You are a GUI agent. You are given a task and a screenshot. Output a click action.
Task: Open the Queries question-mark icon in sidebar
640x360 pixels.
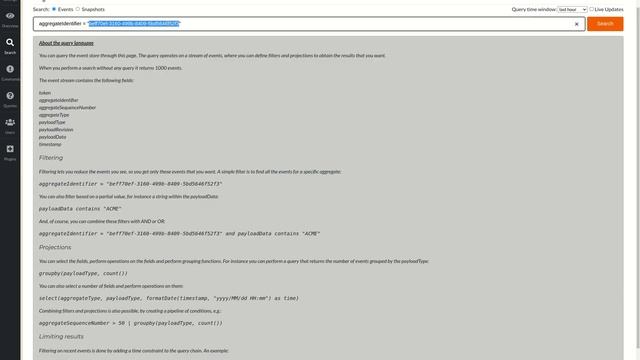tap(10, 96)
